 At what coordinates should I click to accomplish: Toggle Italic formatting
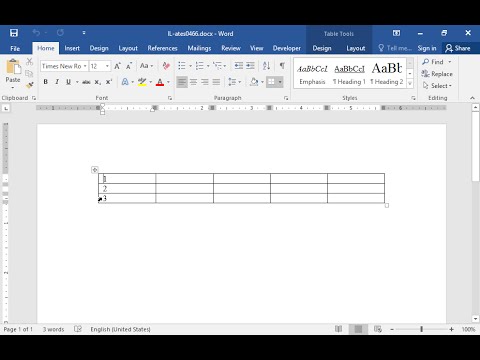[57, 82]
